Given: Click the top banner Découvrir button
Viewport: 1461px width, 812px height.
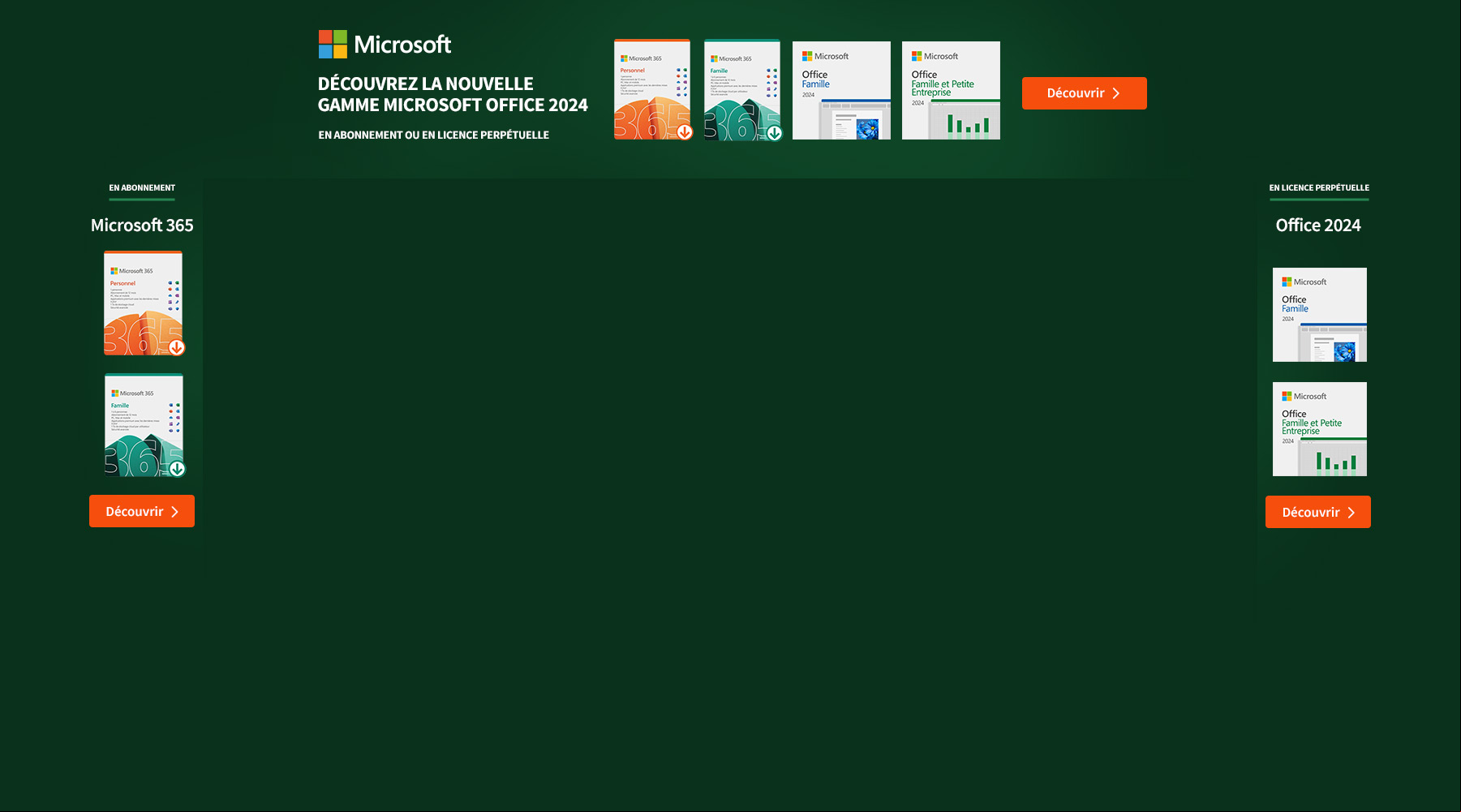Looking at the screenshot, I should coord(1084,93).
